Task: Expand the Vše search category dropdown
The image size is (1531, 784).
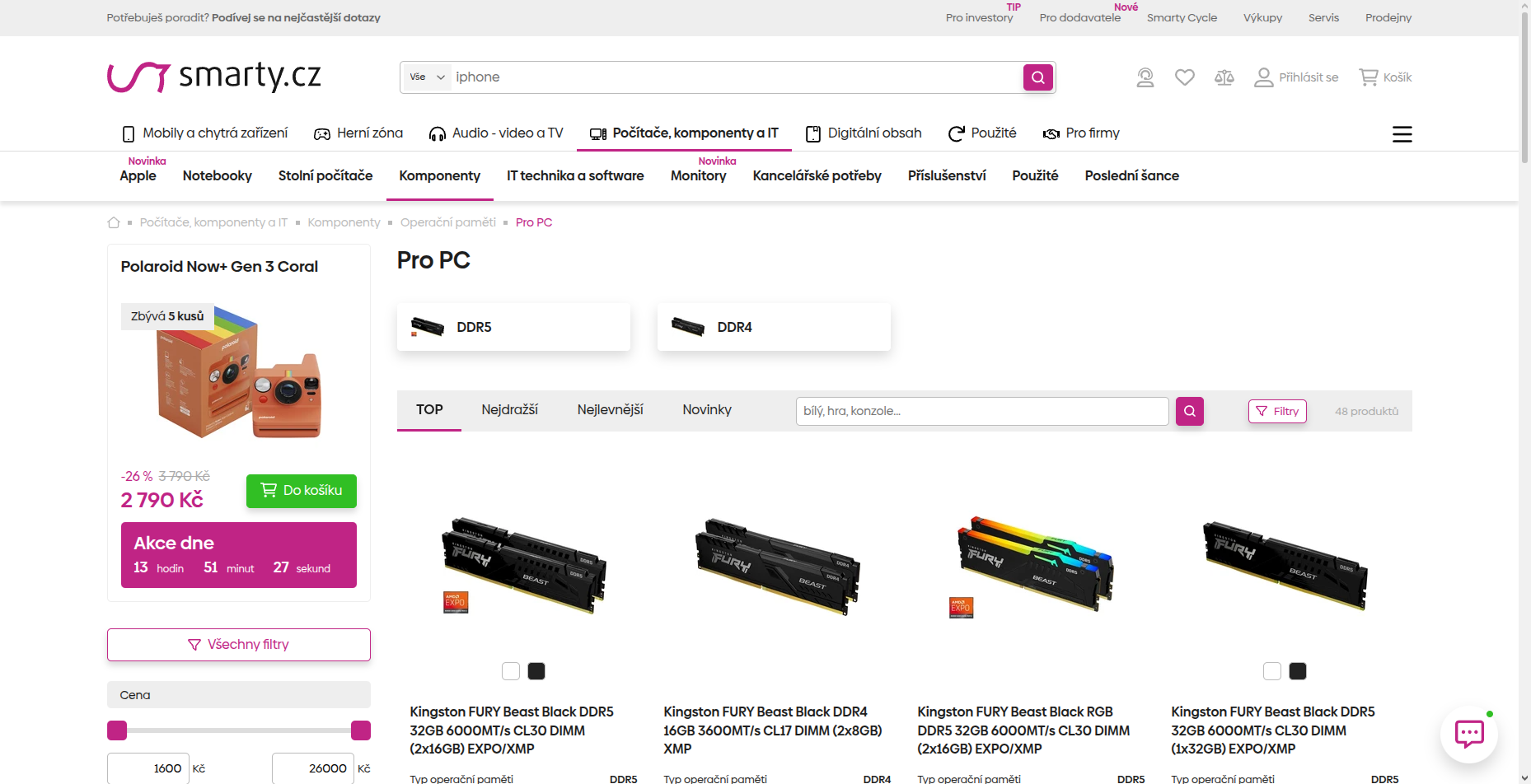Action: [427, 77]
